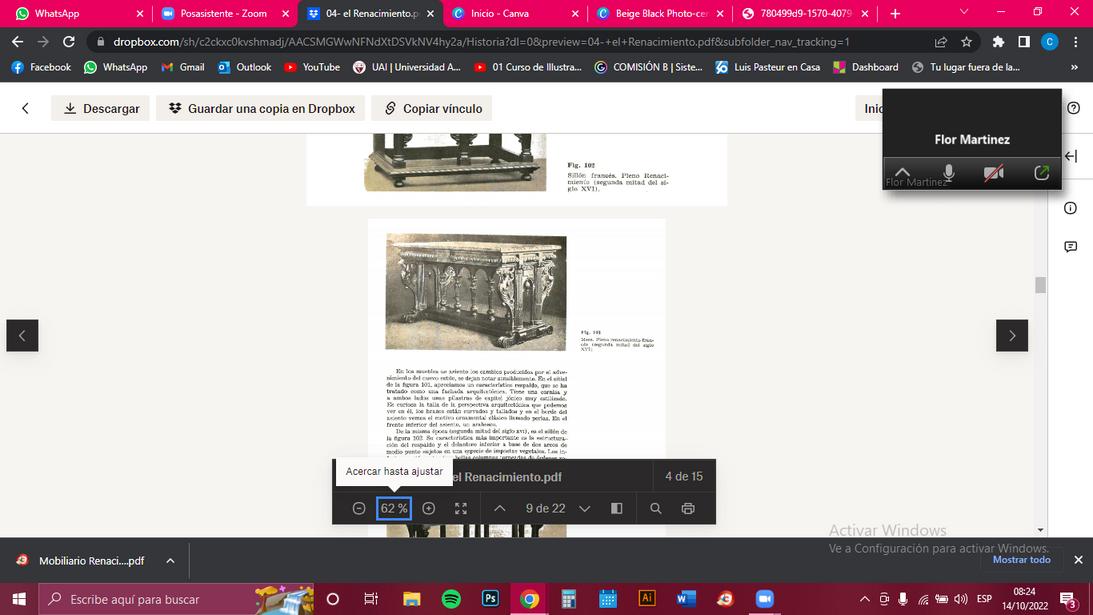The image size is (1093, 615).
Task: Click the 9 de 22 page indicator
Action: [x=545, y=508]
